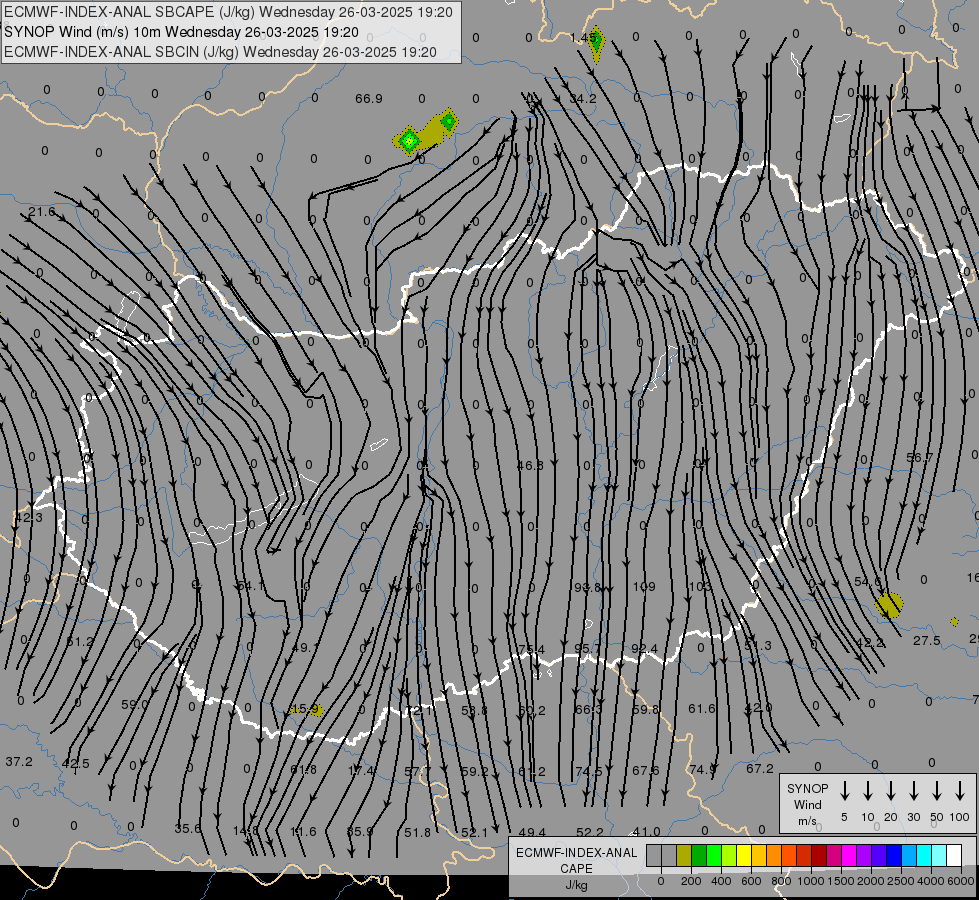The height and width of the screenshot is (900, 979).
Task: Click the 30 m/s wind arrow in legend
Action: 914,791
